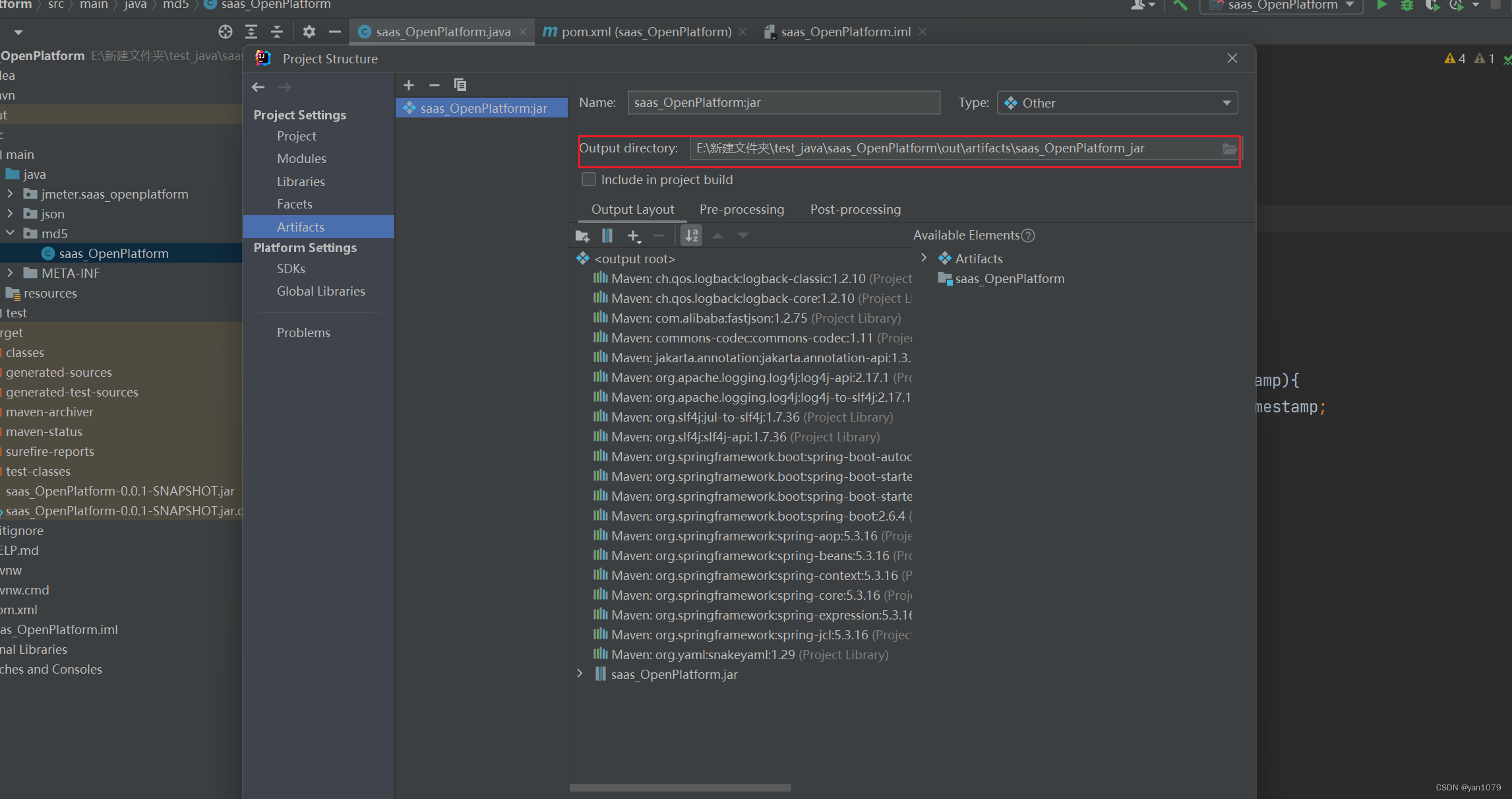Move an element up with the arrow icon
Screen dimensions: 1512x799
tap(717, 236)
